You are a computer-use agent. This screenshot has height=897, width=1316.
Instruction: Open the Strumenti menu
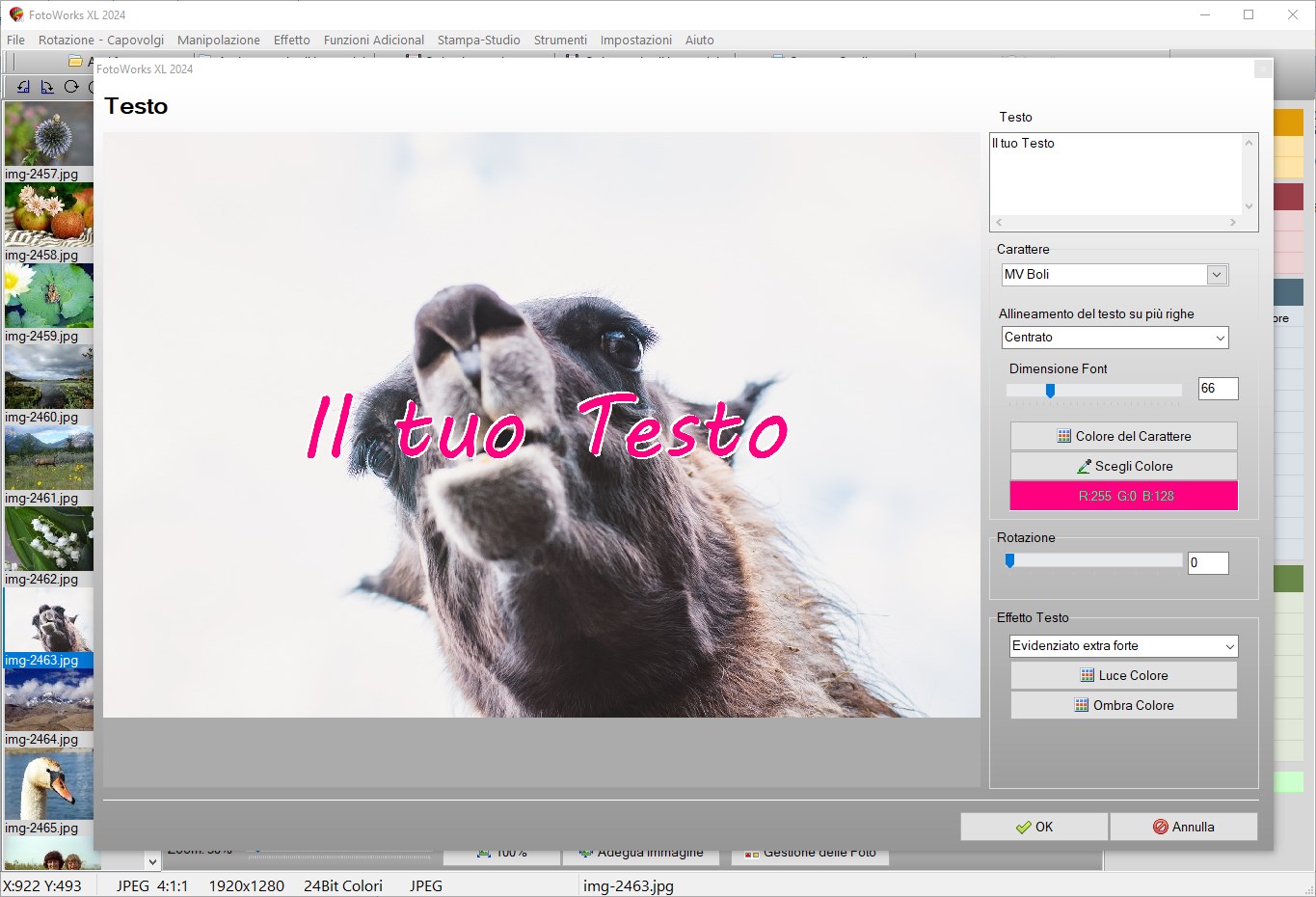[560, 40]
